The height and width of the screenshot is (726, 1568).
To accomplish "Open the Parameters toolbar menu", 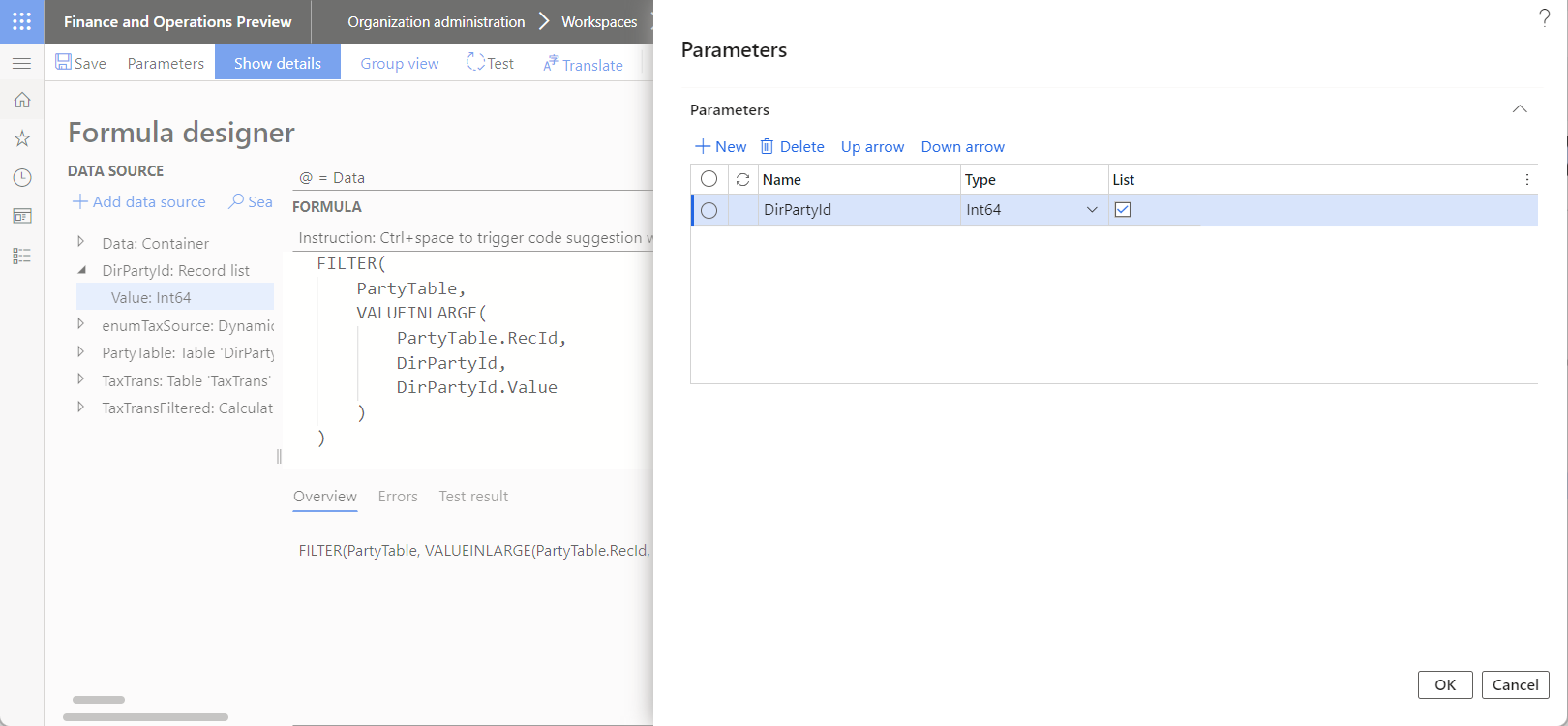I will [x=166, y=63].
